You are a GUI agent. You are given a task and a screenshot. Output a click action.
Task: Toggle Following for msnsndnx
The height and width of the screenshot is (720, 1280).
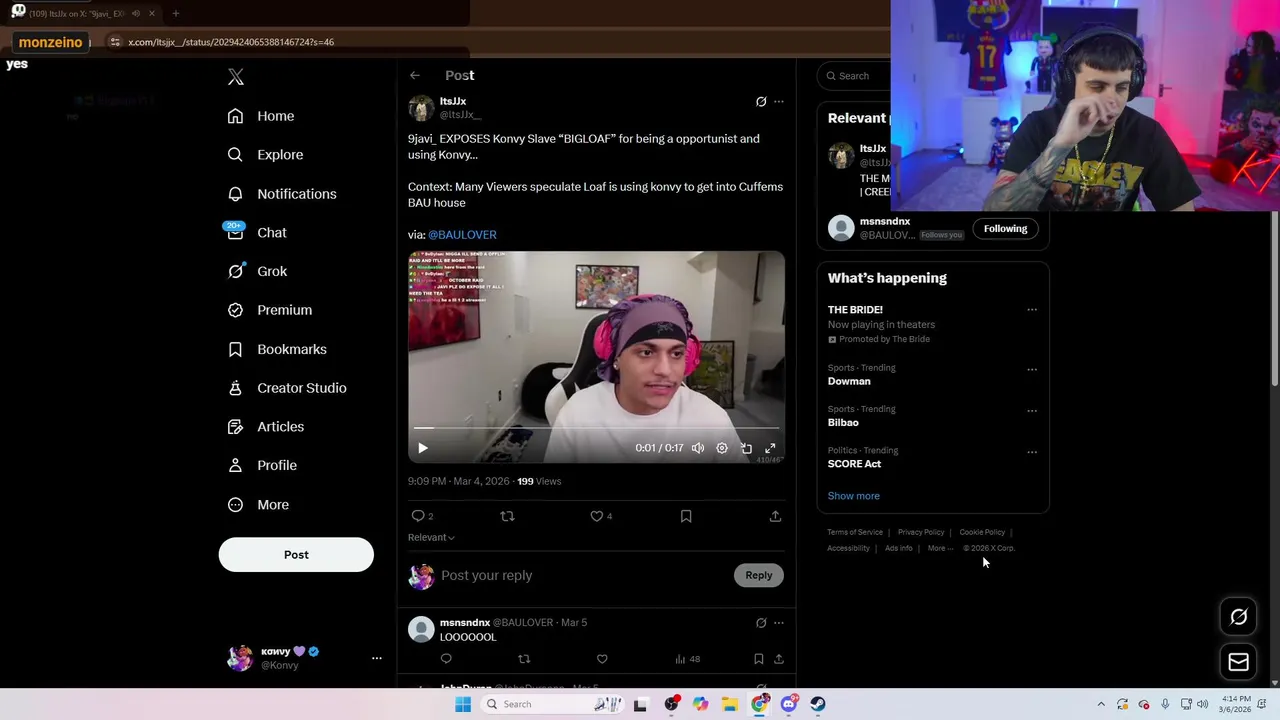[x=1005, y=229]
